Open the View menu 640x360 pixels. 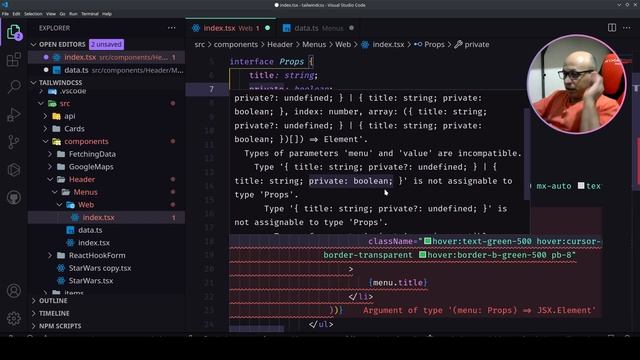tap(51, 13)
